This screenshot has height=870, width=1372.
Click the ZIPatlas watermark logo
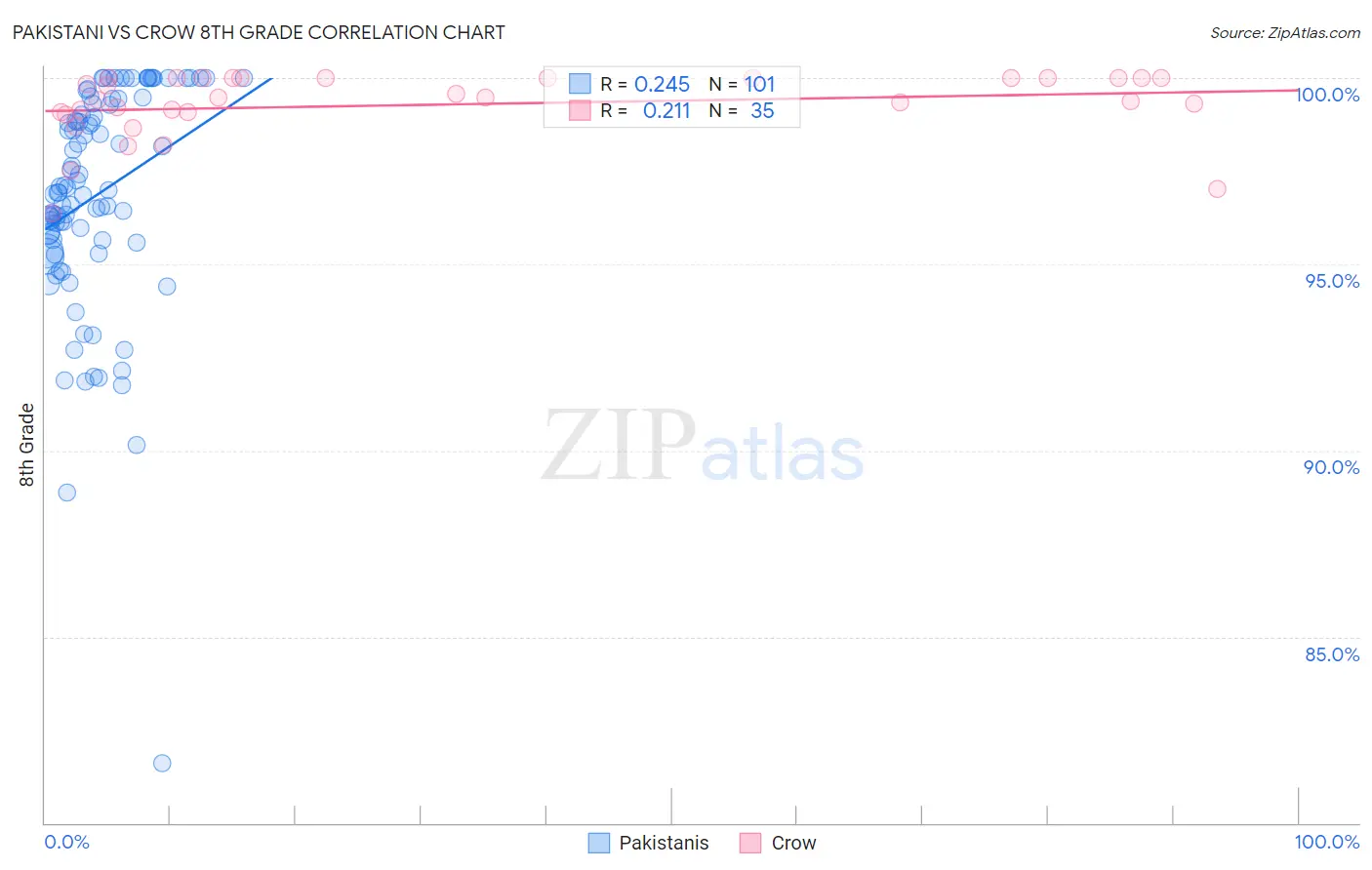(x=703, y=449)
